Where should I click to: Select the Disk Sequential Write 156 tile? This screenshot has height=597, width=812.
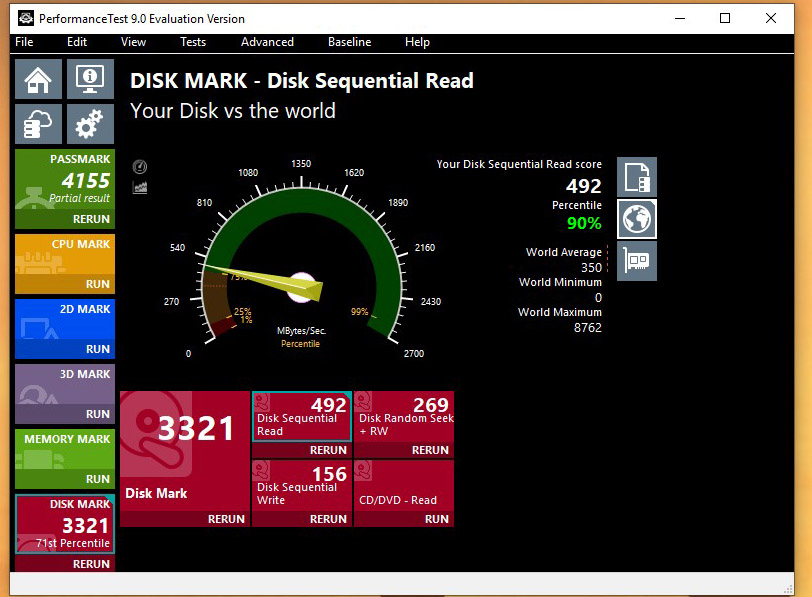(x=302, y=486)
